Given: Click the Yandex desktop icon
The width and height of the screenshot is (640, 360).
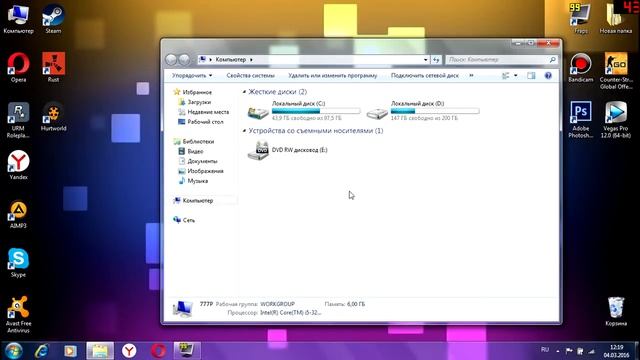Looking at the screenshot, I should (x=18, y=165).
